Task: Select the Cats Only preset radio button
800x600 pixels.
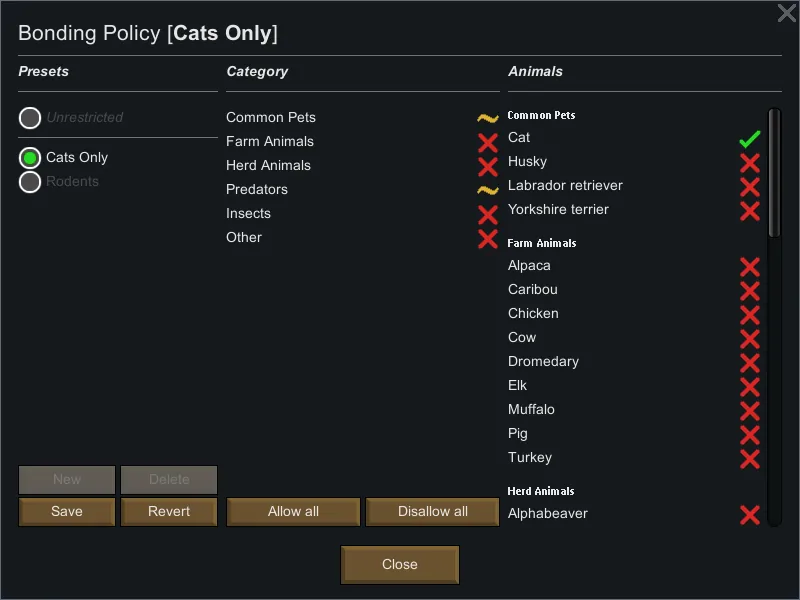Action: (x=30, y=158)
